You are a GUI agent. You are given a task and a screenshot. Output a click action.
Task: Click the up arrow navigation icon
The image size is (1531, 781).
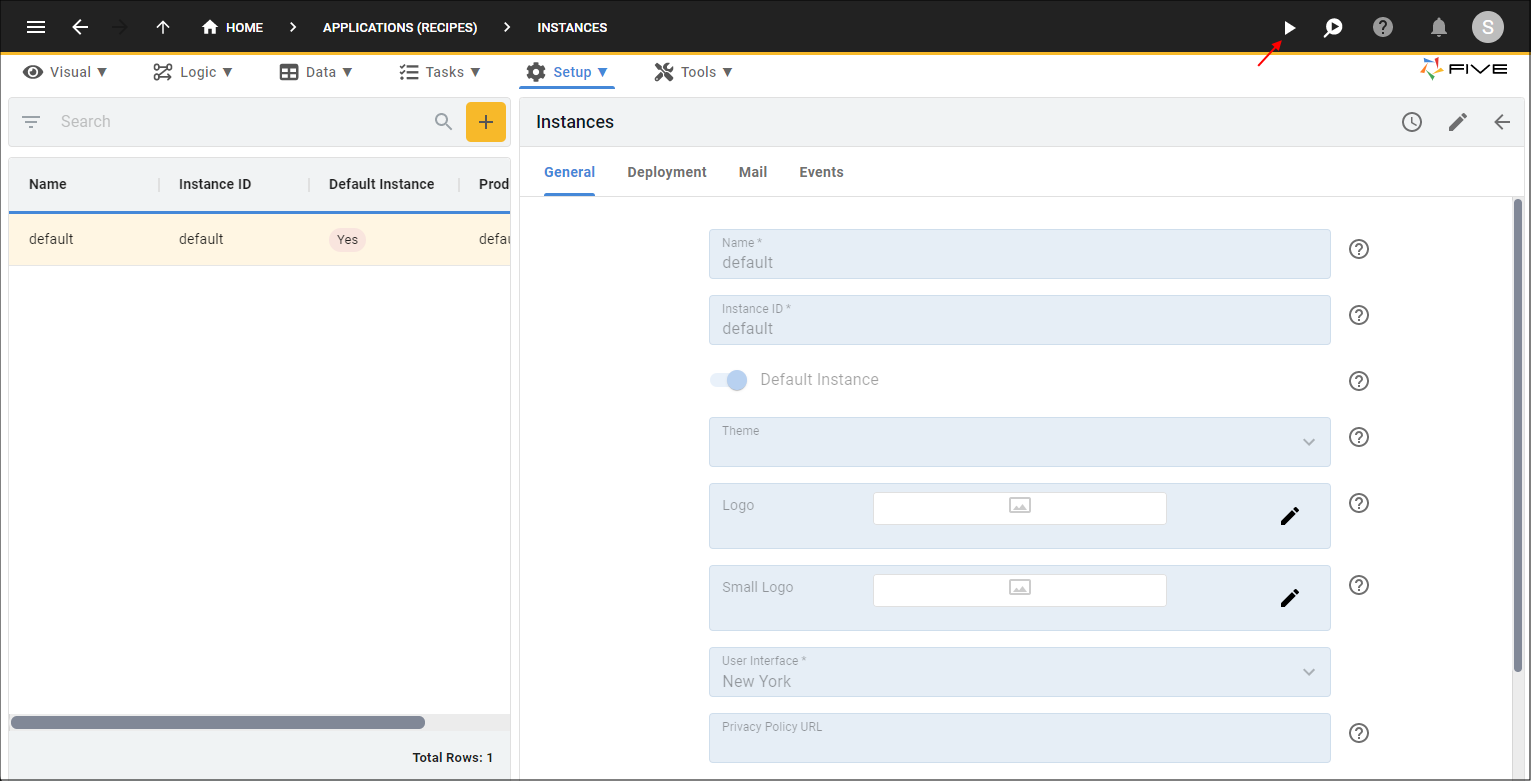click(x=163, y=27)
